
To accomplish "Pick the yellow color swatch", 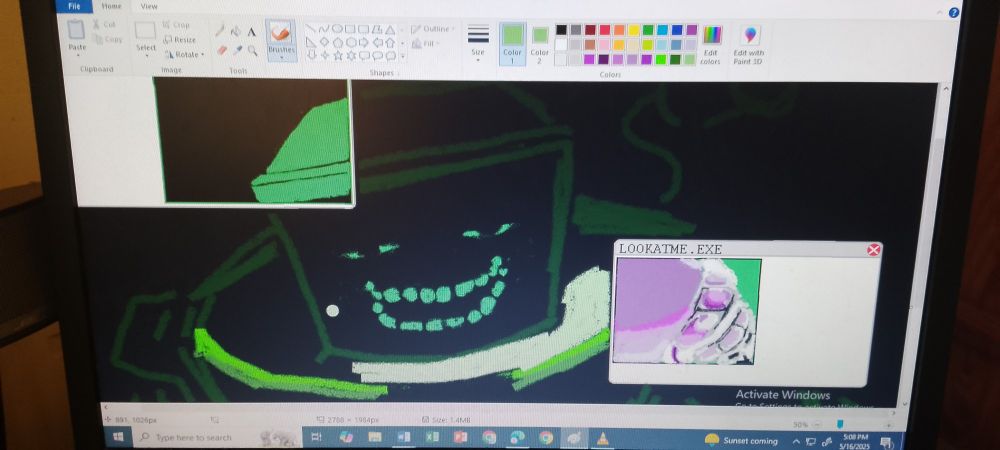I will [633, 29].
